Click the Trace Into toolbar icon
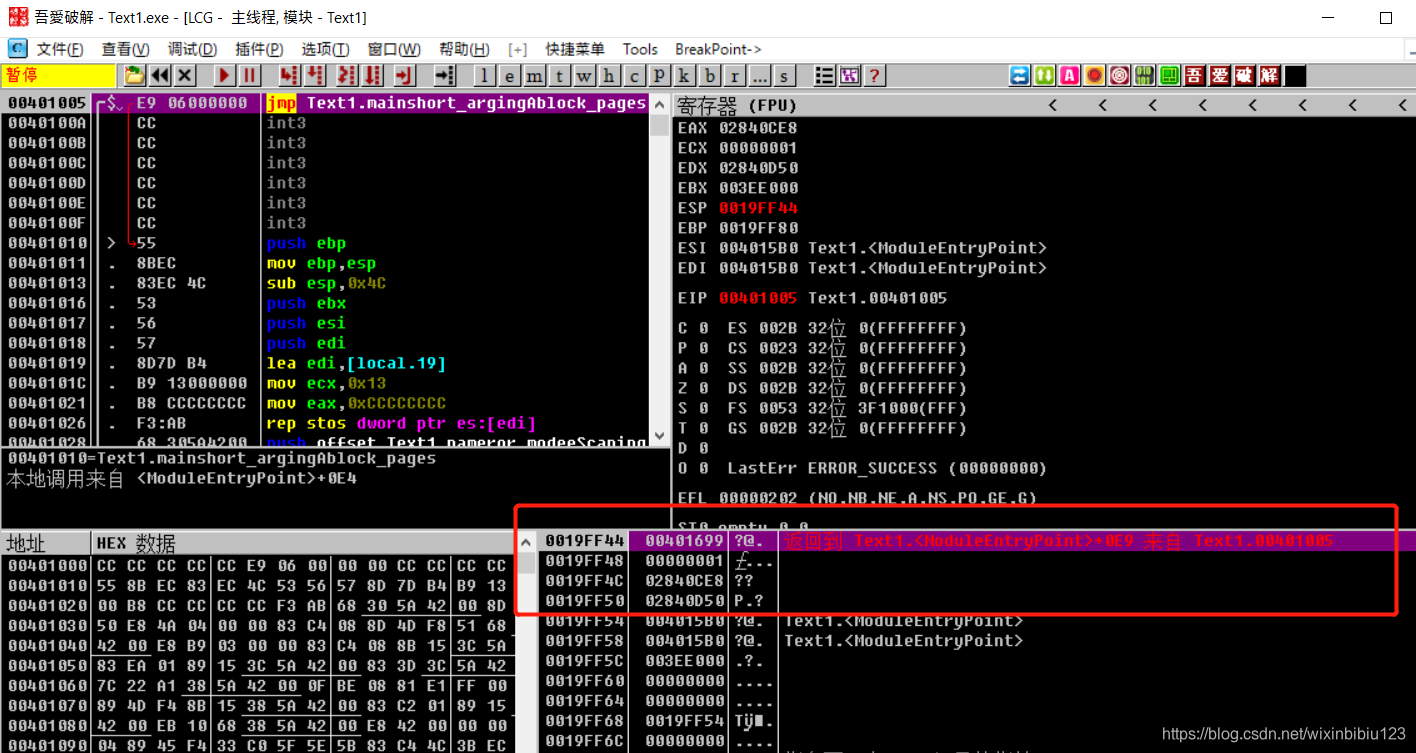1416x753 pixels. coord(346,76)
